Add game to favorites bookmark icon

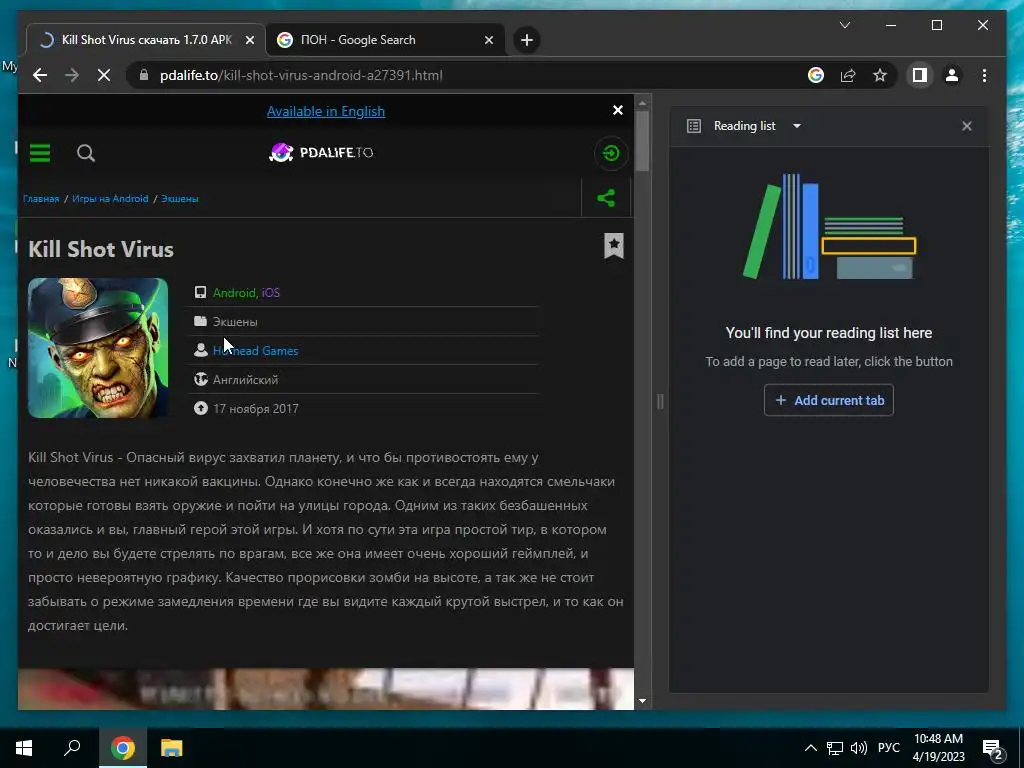click(614, 246)
